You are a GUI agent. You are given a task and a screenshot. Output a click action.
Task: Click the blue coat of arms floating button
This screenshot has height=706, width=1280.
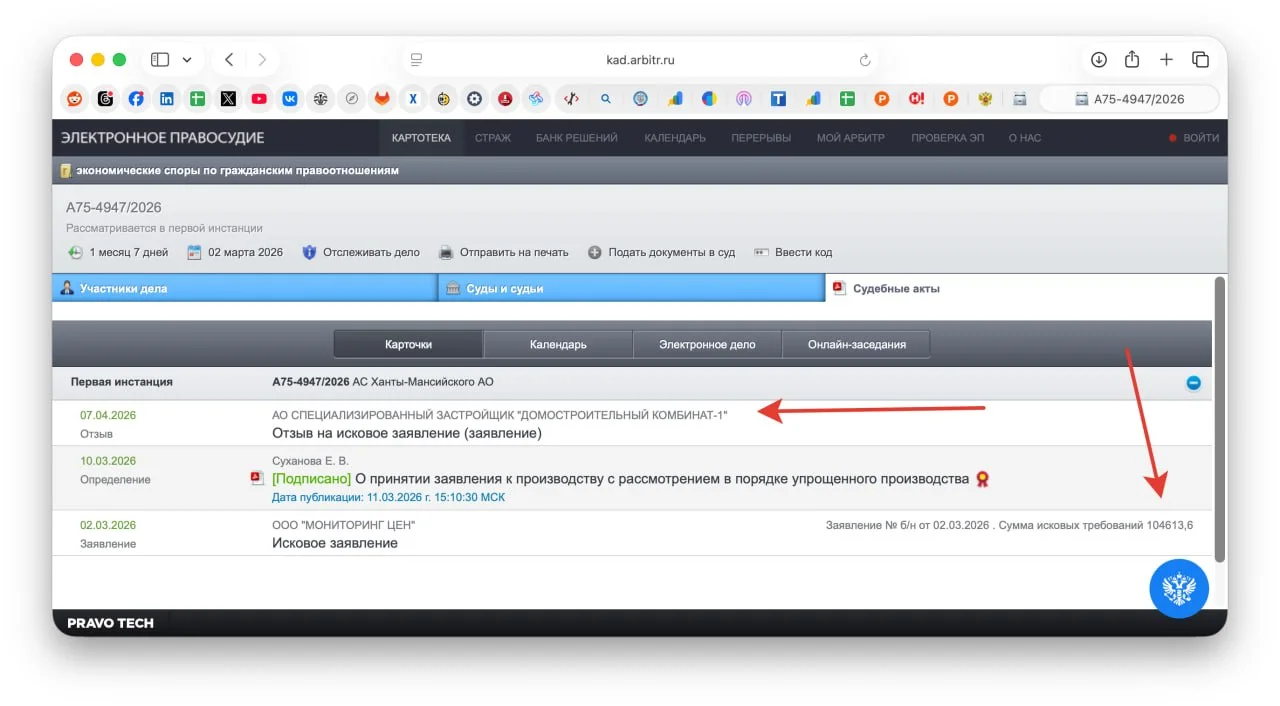(x=1179, y=589)
